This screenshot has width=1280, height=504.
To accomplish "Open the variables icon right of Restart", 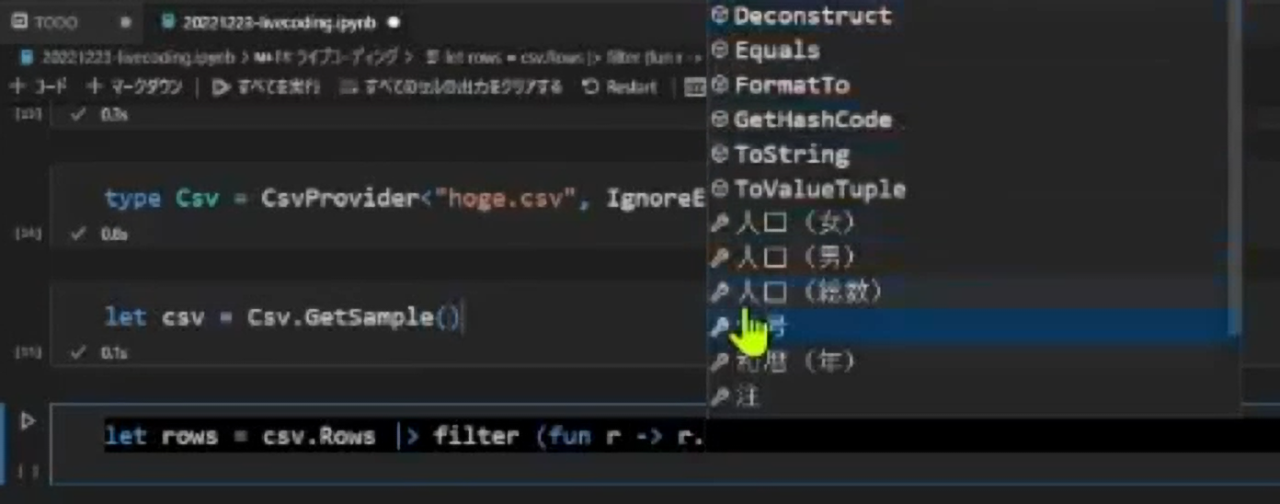I will click(695, 87).
